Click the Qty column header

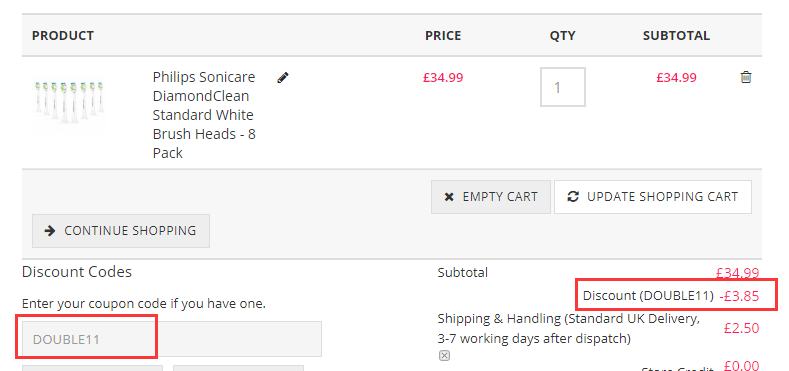(x=563, y=36)
